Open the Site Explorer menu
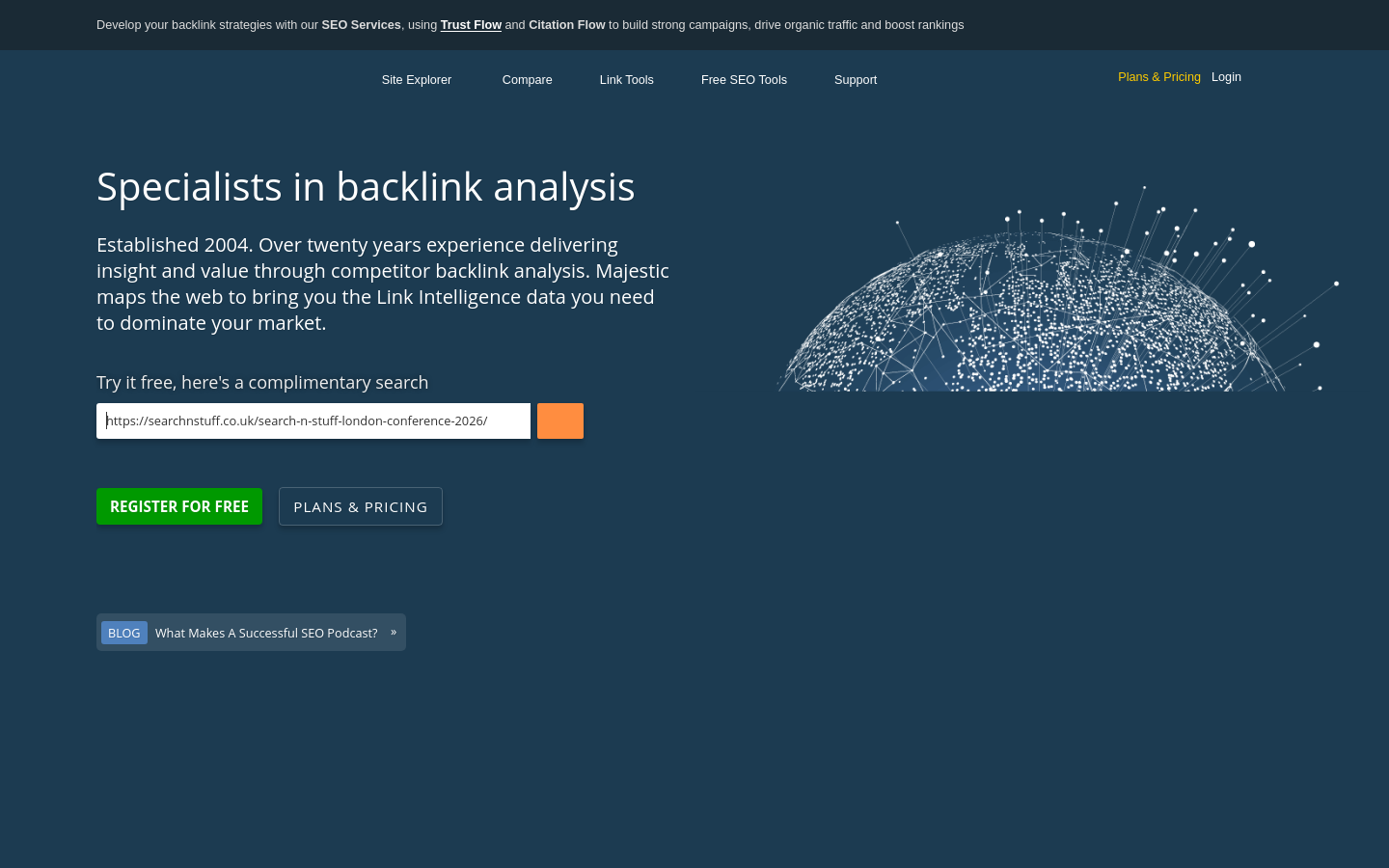 tap(417, 80)
